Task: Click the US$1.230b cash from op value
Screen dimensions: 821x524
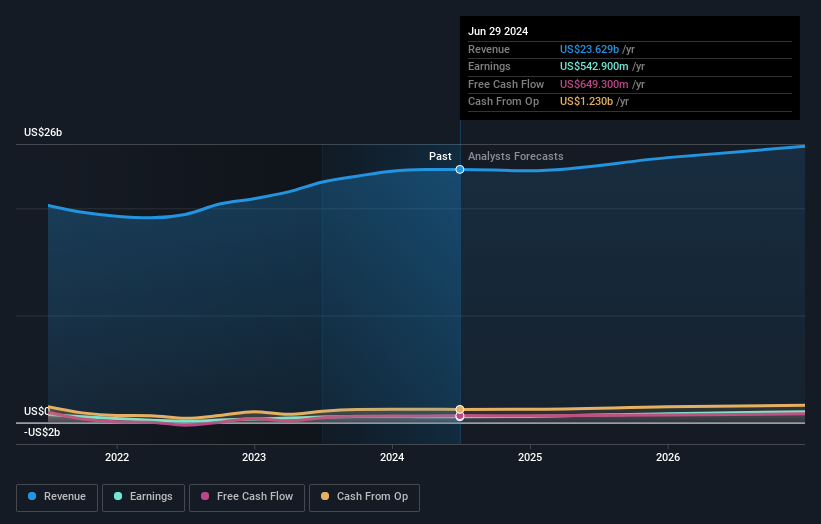Action: pyautogui.click(x=586, y=102)
